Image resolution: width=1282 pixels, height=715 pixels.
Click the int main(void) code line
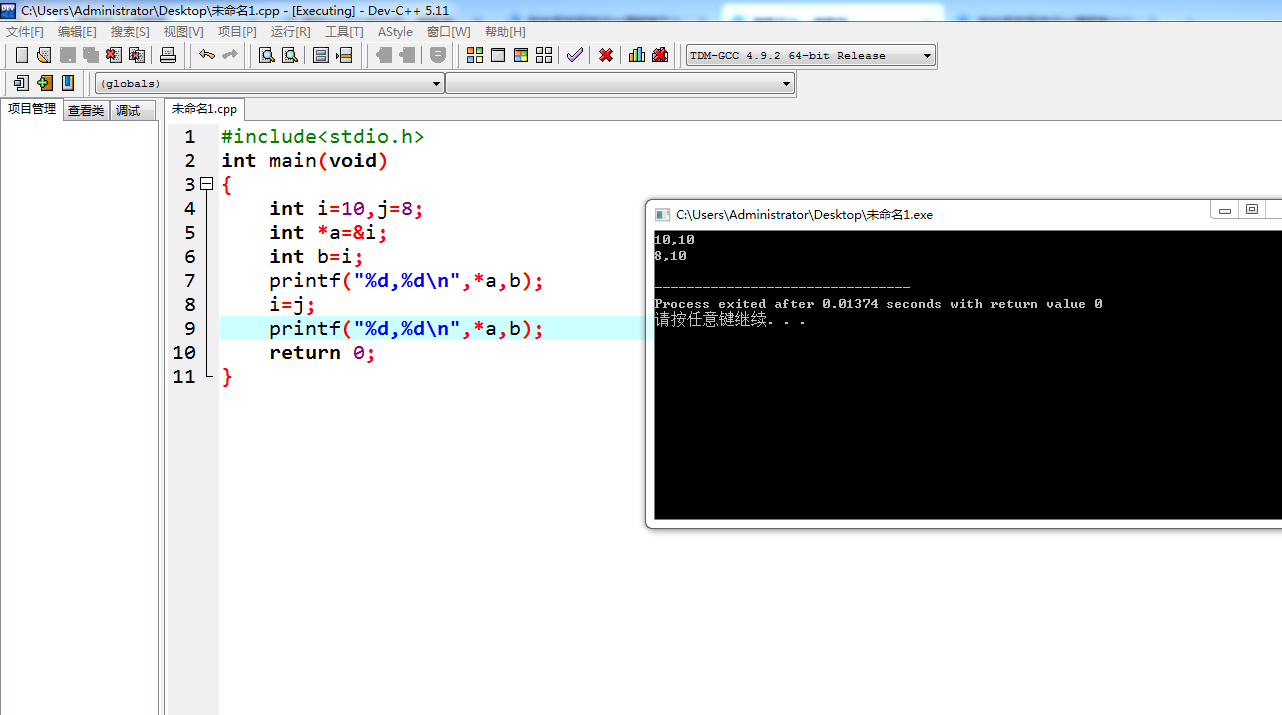point(305,160)
